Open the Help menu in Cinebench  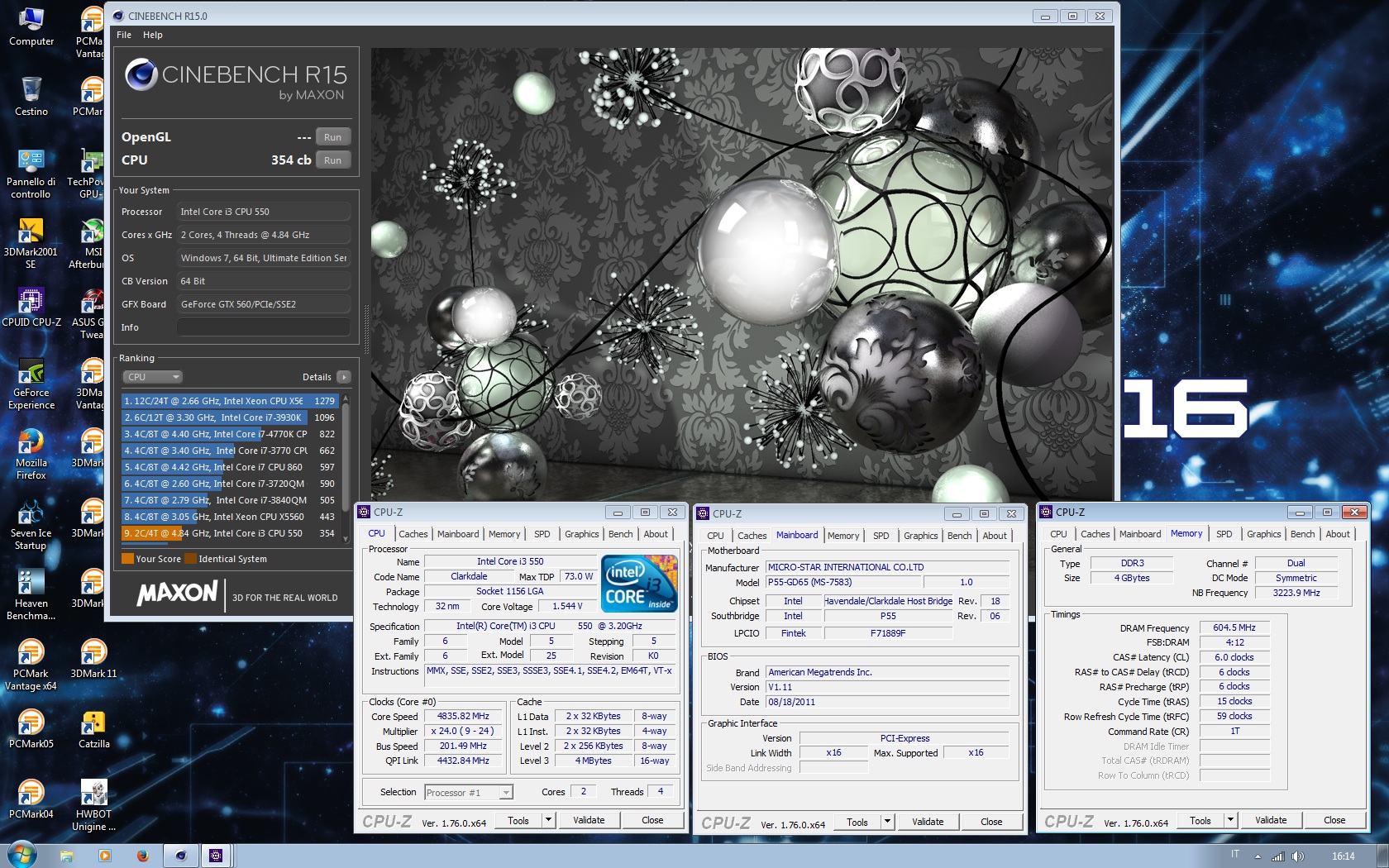coord(152,35)
